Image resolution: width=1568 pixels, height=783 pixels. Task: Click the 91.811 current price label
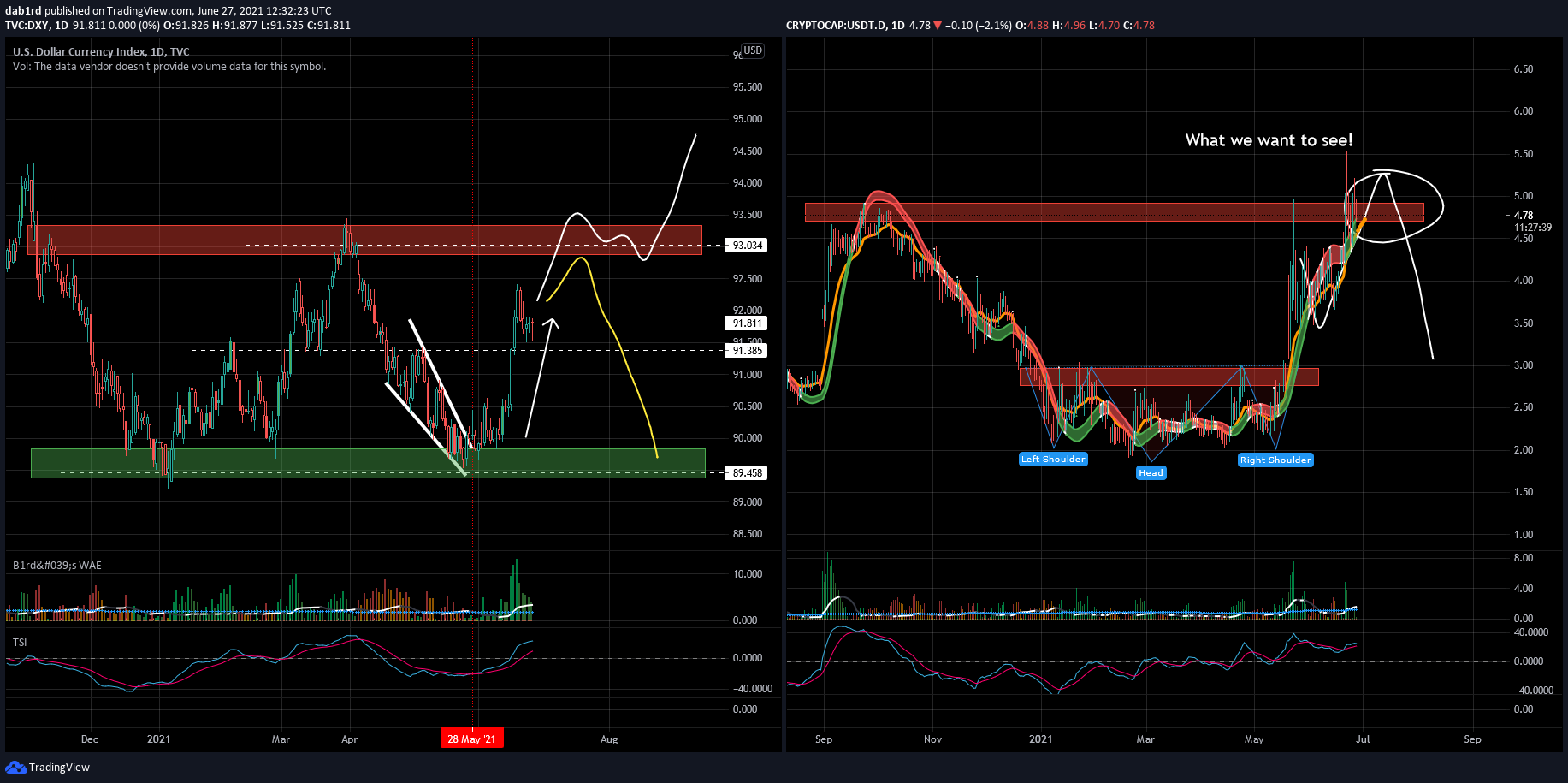pyautogui.click(x=747, y=323)
